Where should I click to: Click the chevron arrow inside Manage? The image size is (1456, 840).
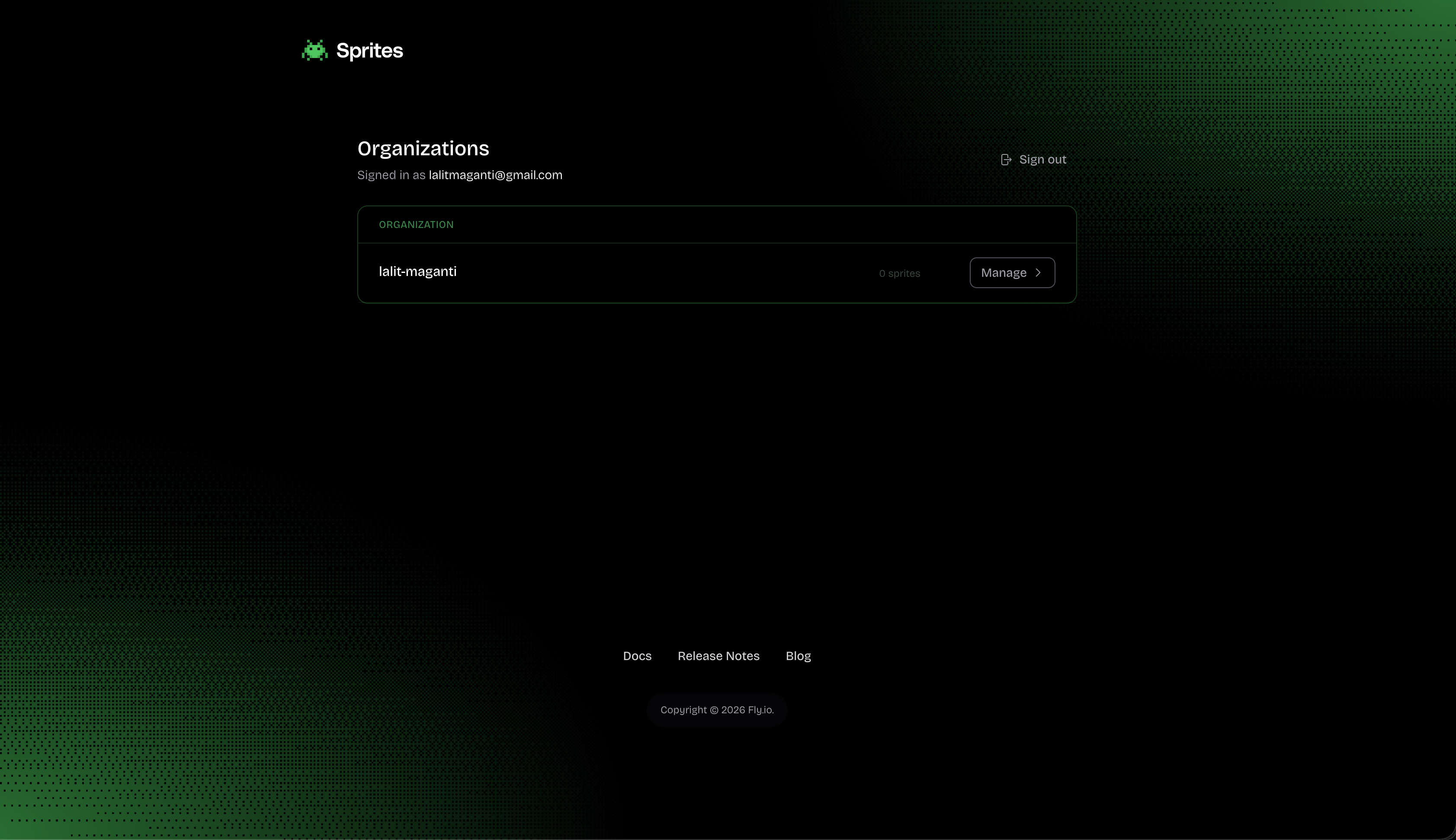tap(1038, 273)
